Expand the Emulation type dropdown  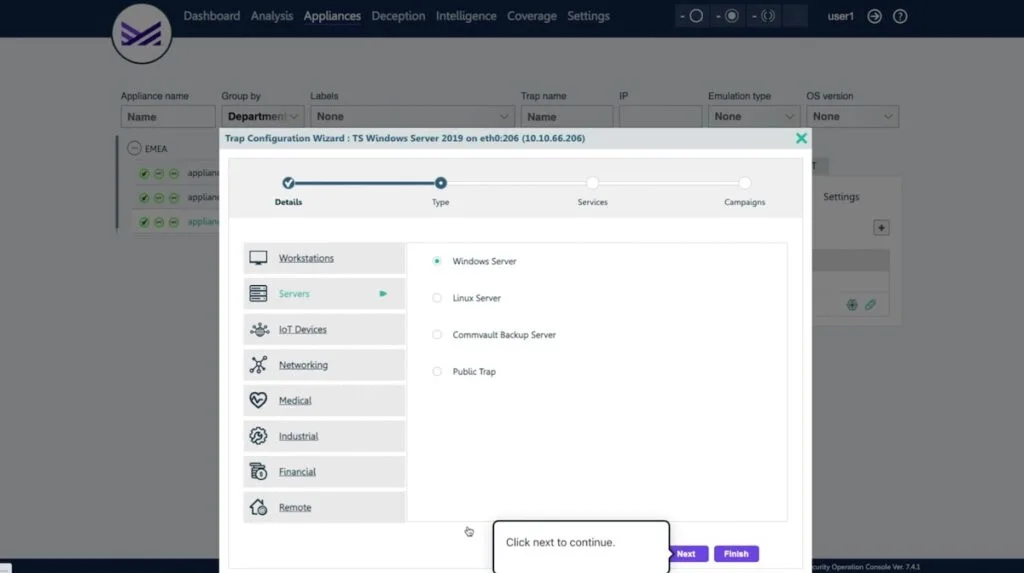pos(754,116)
